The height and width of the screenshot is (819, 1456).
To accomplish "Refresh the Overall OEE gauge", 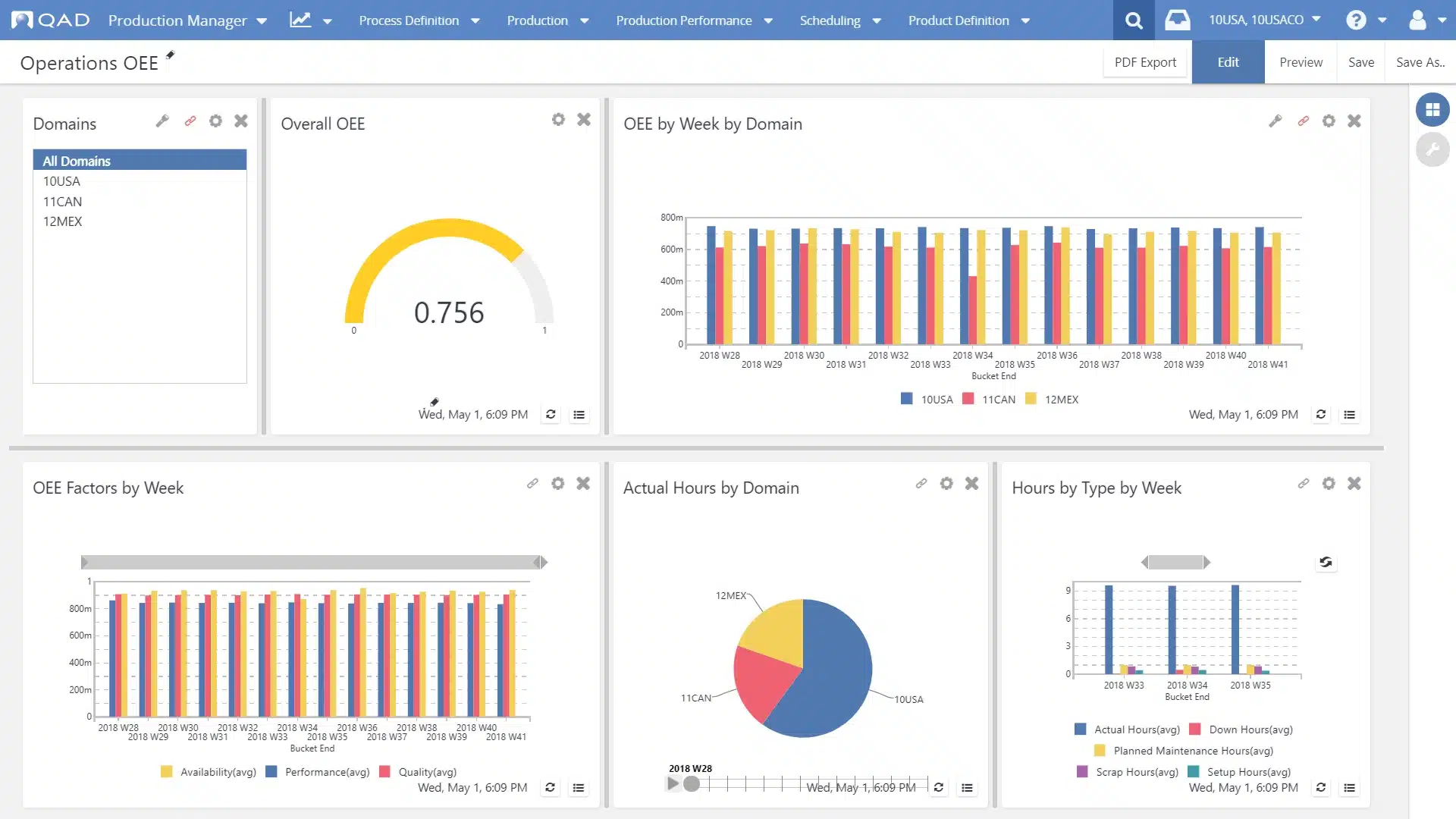I will tap(551, 414).
